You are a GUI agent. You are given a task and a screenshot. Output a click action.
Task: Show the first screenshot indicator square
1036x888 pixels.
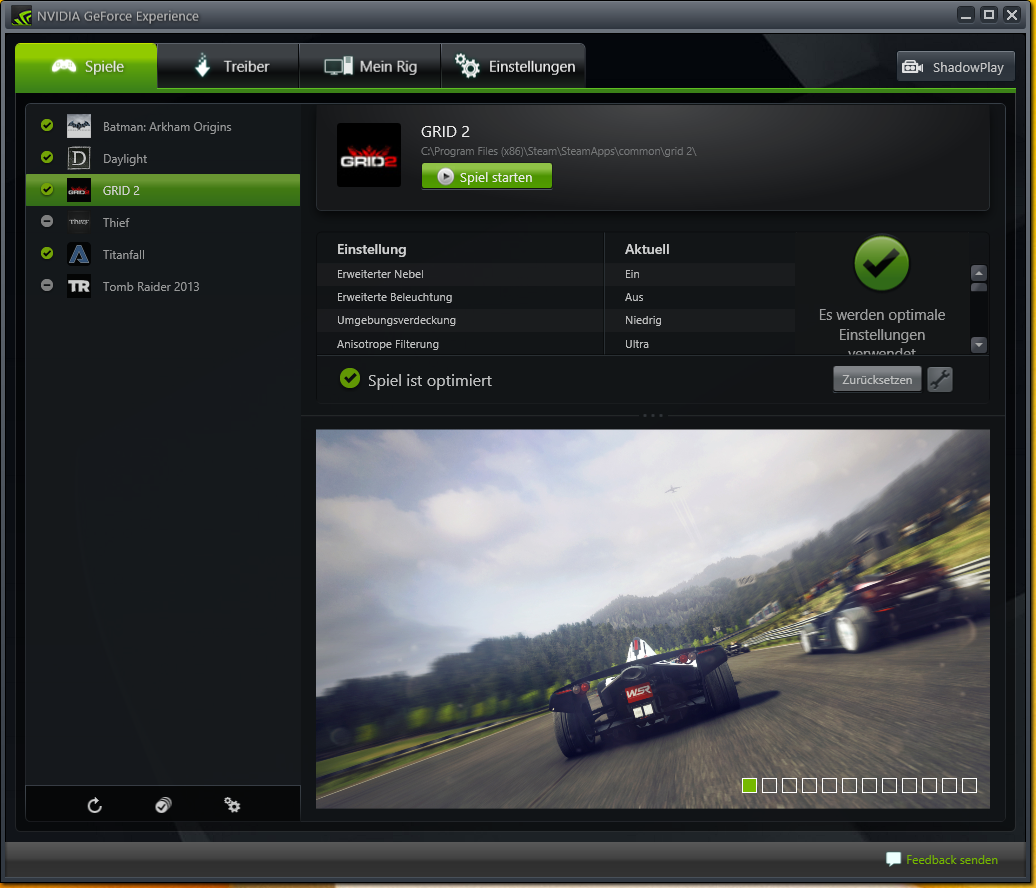click(749, 785)
